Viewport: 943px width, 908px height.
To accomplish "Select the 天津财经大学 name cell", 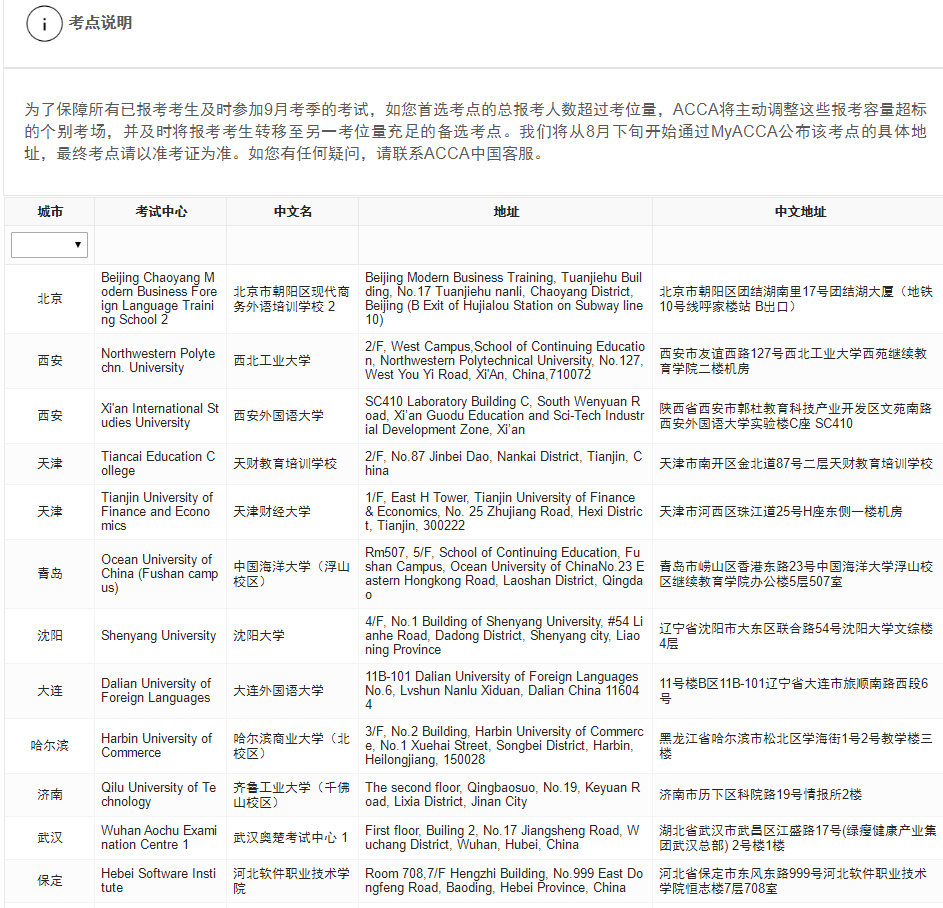I will 272,512.
